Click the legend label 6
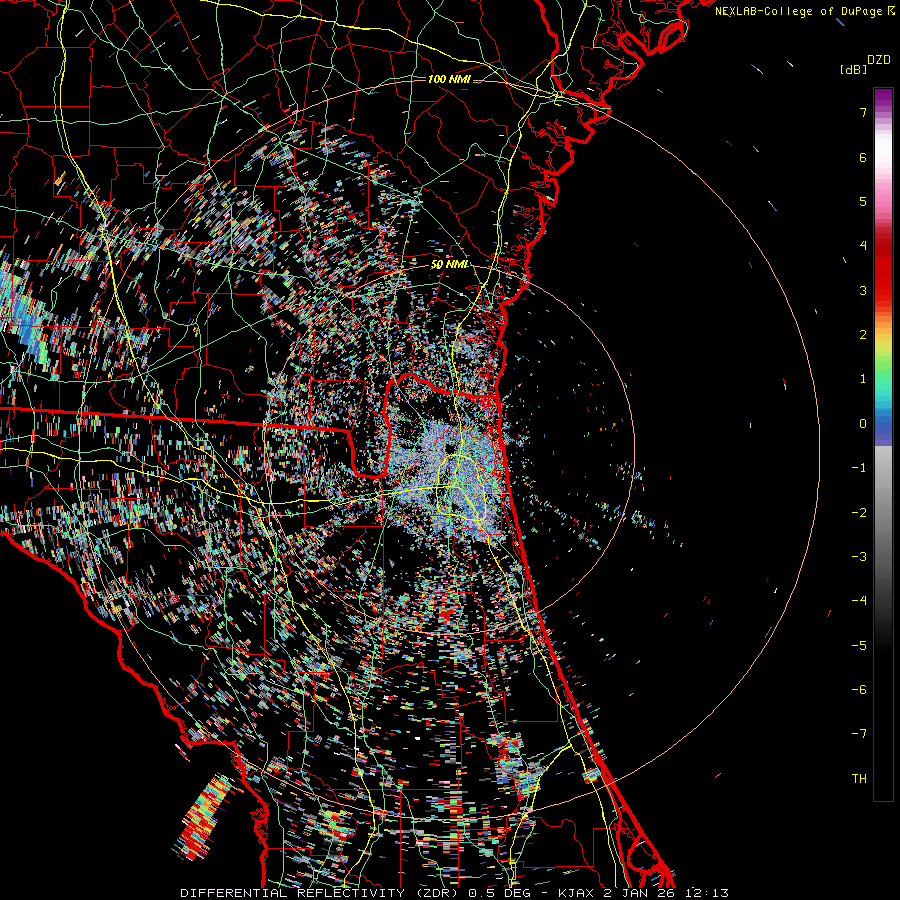This screenshot has height=900, width=900. click(863, 157)
